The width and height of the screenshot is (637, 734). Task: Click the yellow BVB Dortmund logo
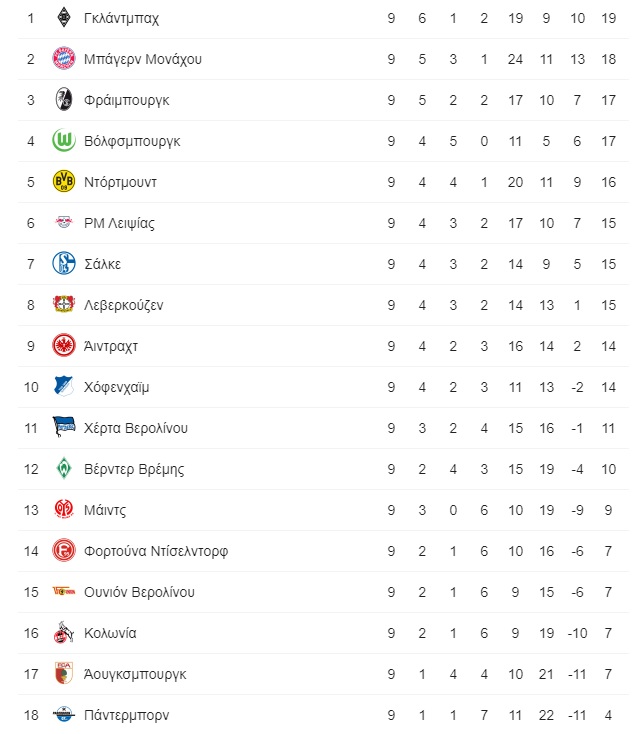pyautogui.click(x=64, y=181)
